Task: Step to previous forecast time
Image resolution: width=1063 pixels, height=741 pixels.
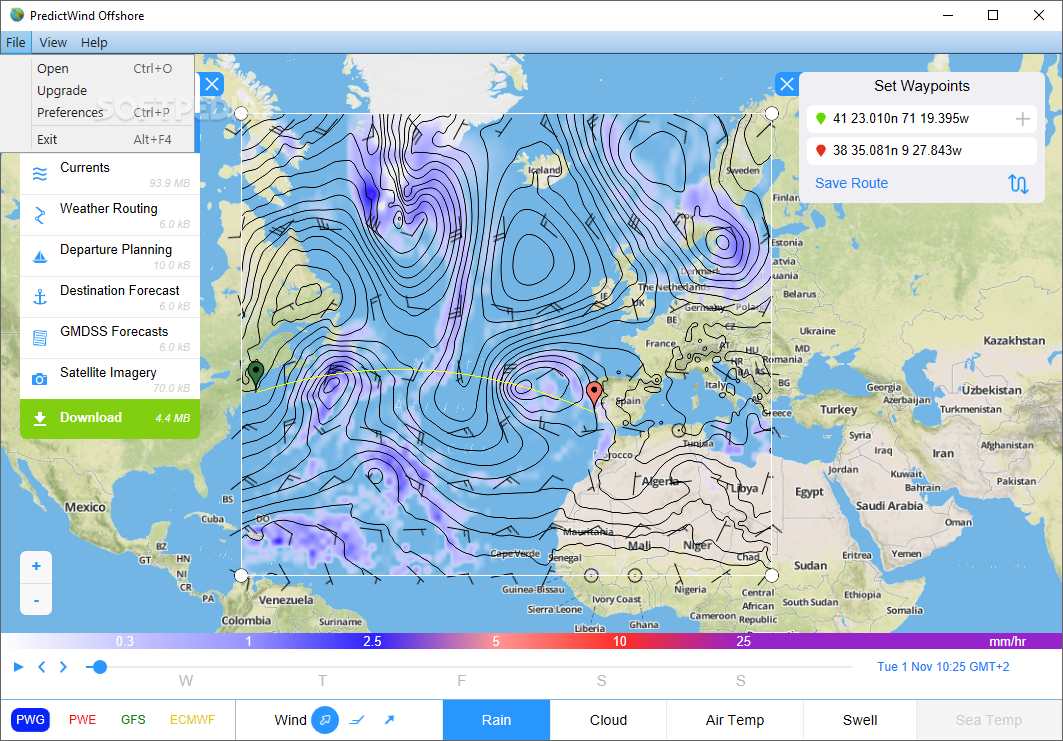Action: coord(41,667)
